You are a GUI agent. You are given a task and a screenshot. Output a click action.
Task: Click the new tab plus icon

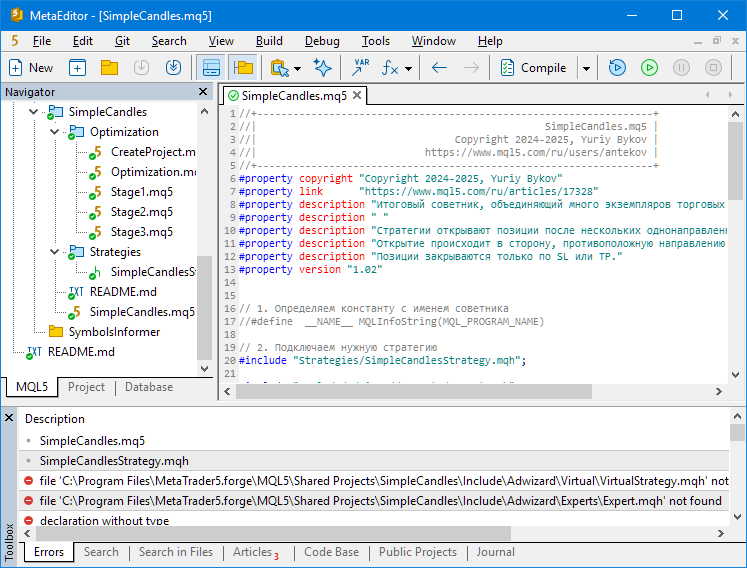(77, 68)
